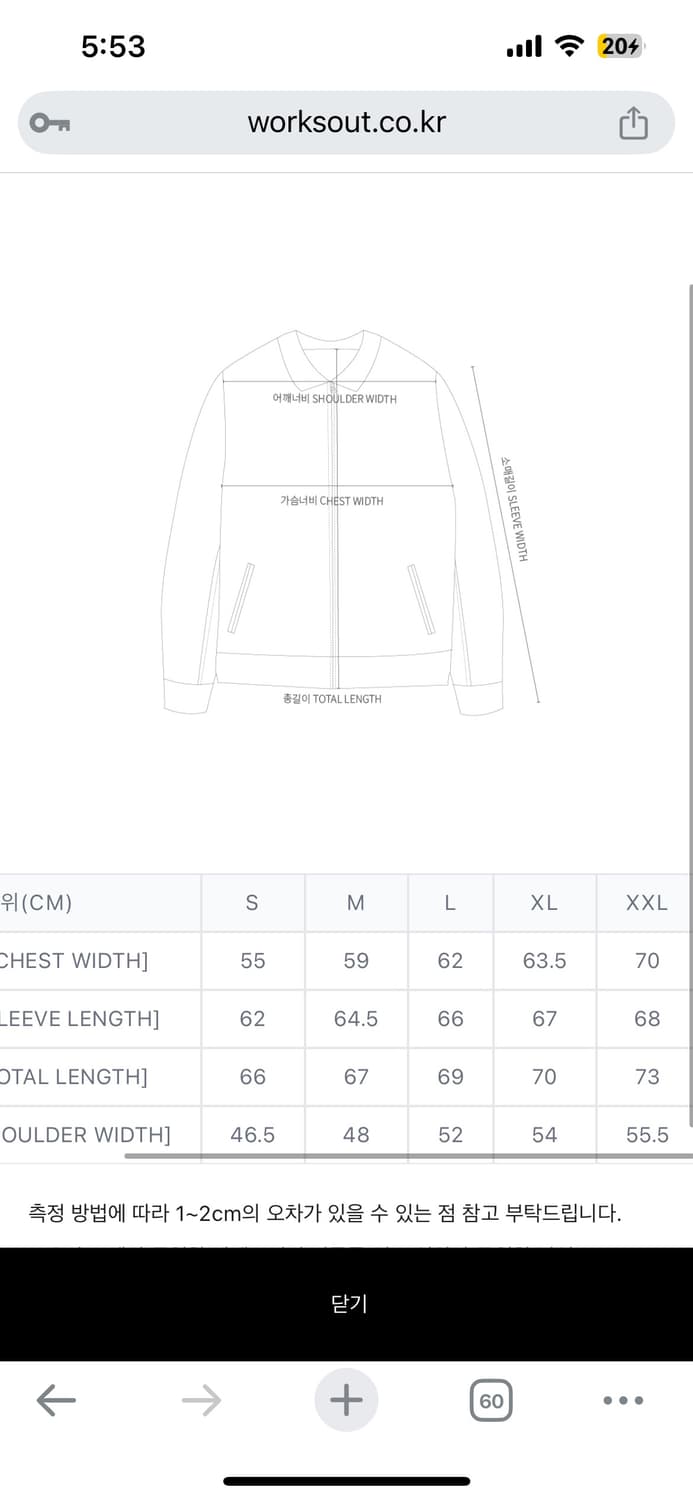The image size is (693, 1500).
Task: Tap the clock in the status bar
Action: (113, 46)
